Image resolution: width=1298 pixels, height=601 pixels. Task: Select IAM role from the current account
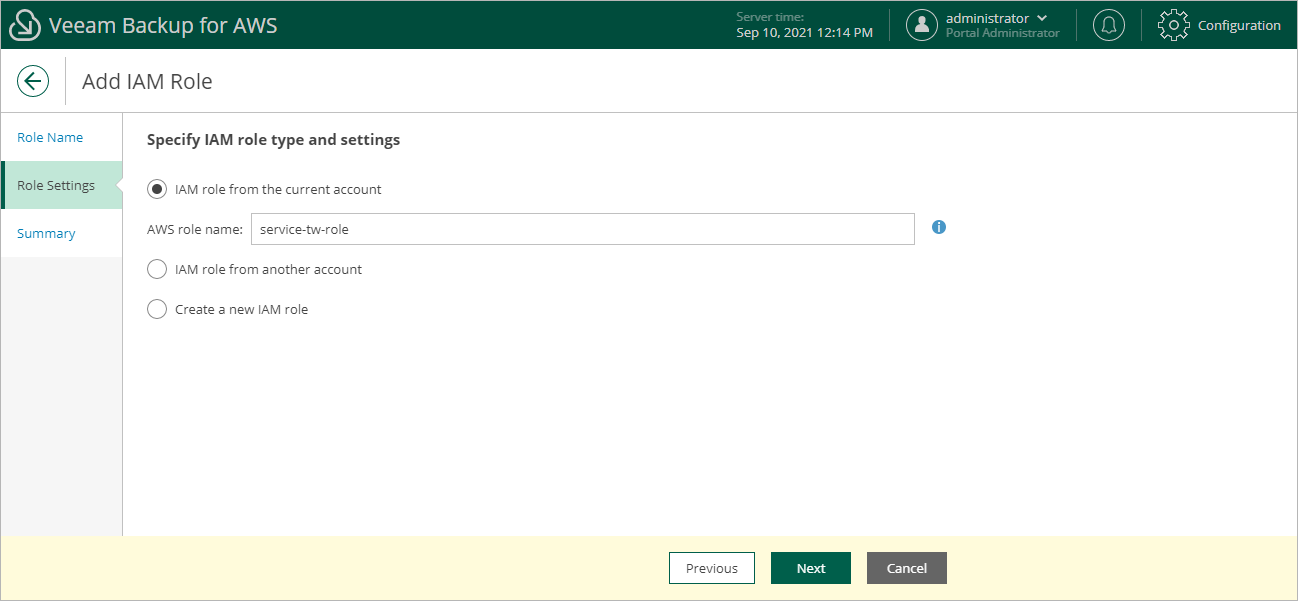[157, 189]
